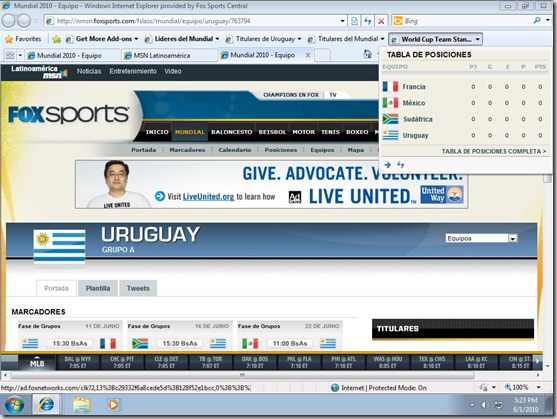
Task: Open the Favorites star button
Action: [x=23, y=39]
